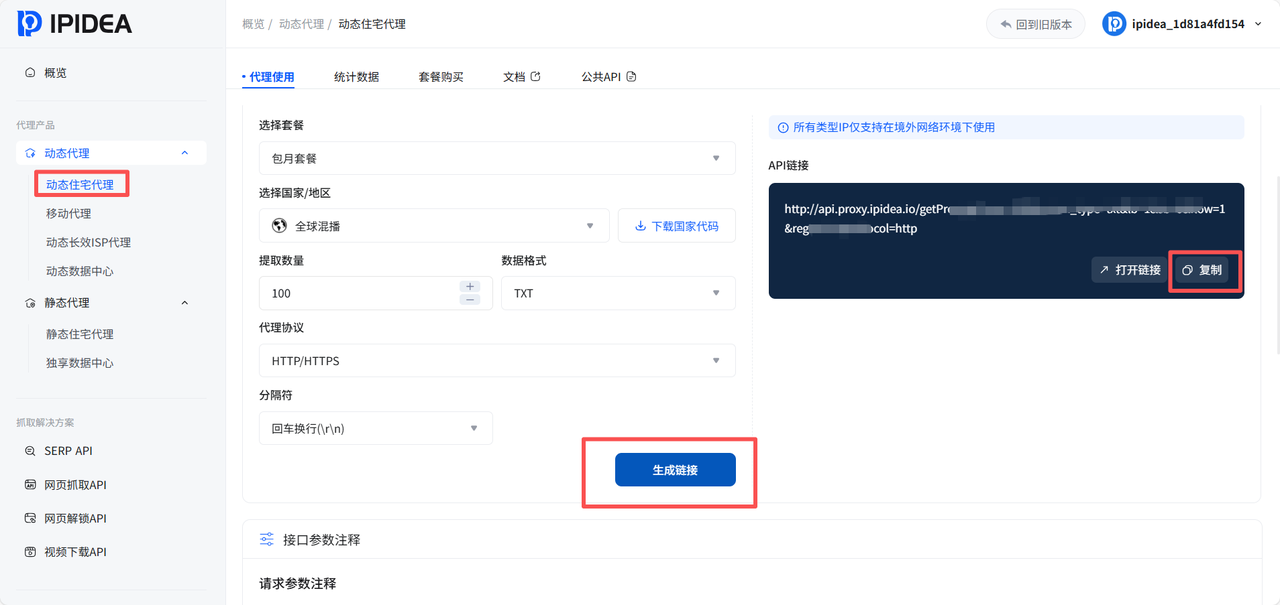Increase 提取数量 with the plus stepper
1280x605 pixels.
(470, 287)
